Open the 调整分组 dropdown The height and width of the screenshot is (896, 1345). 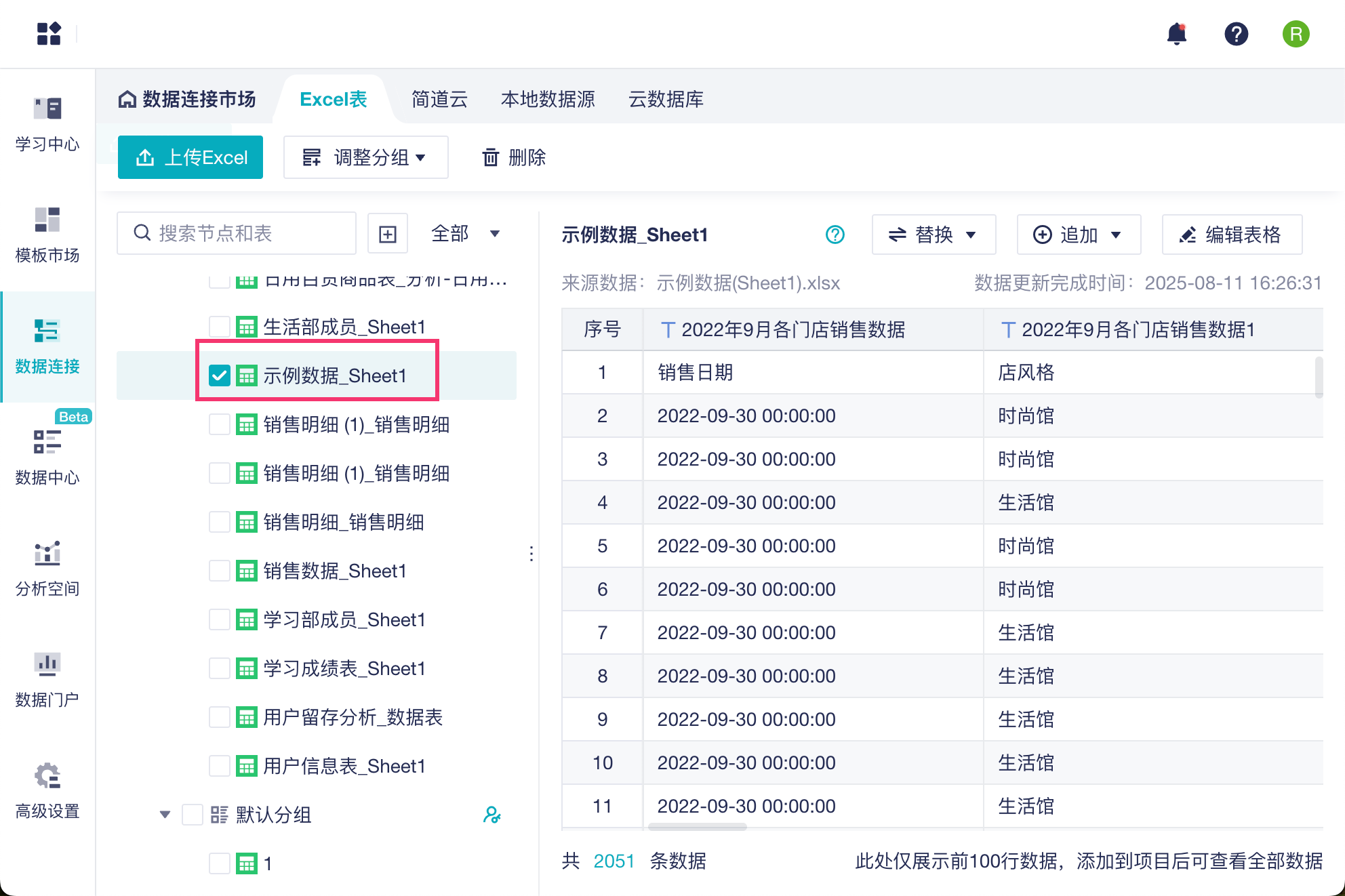click(365, 157)
